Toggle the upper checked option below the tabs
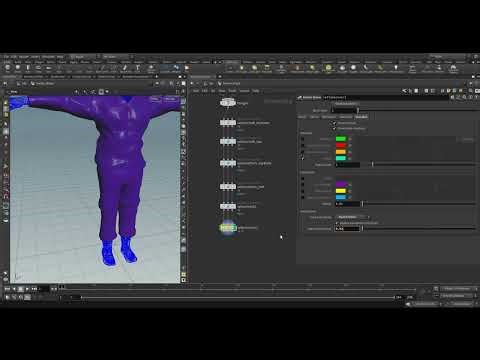 (334, 123)
